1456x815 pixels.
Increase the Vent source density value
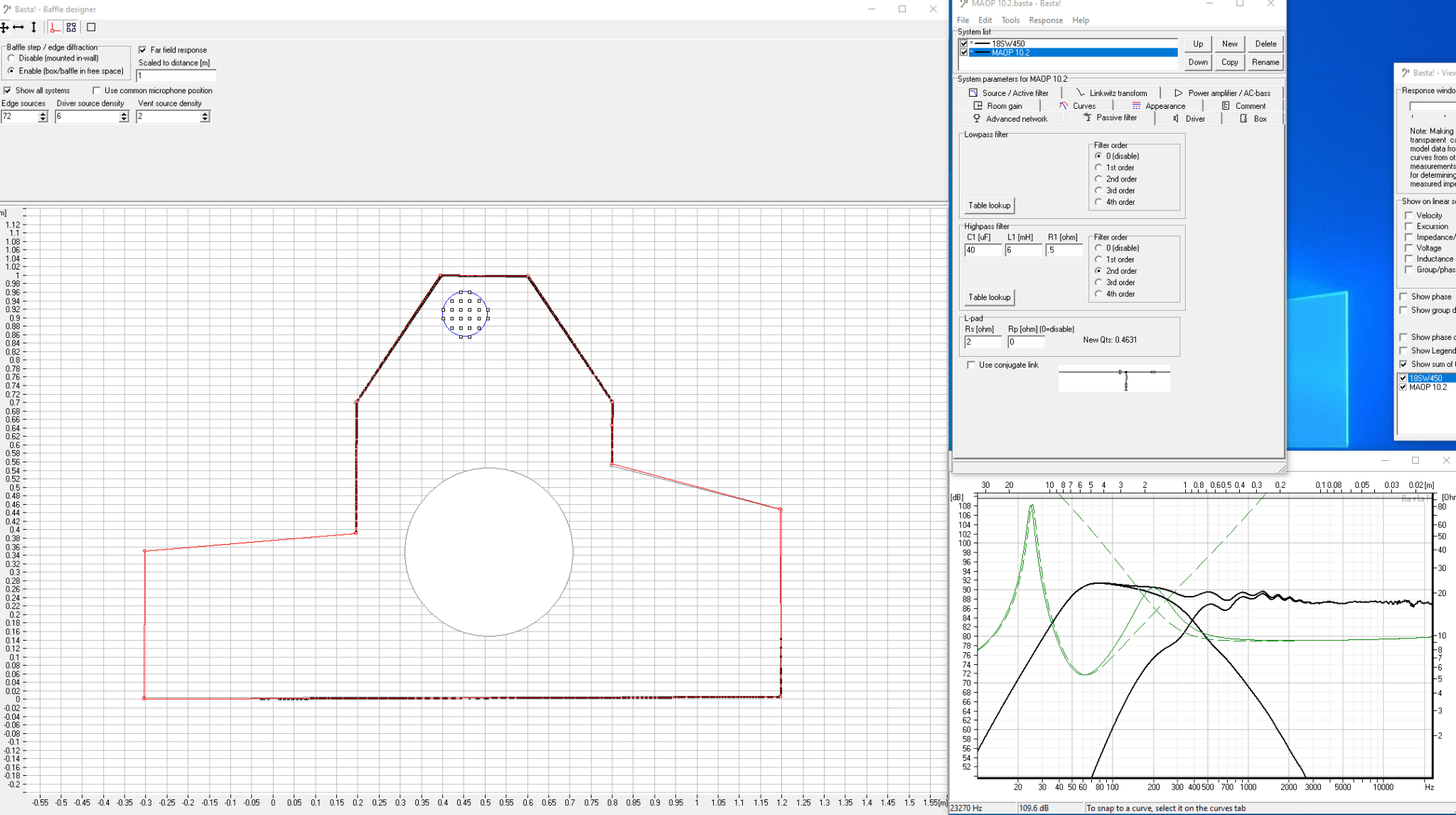coord(205,114)
